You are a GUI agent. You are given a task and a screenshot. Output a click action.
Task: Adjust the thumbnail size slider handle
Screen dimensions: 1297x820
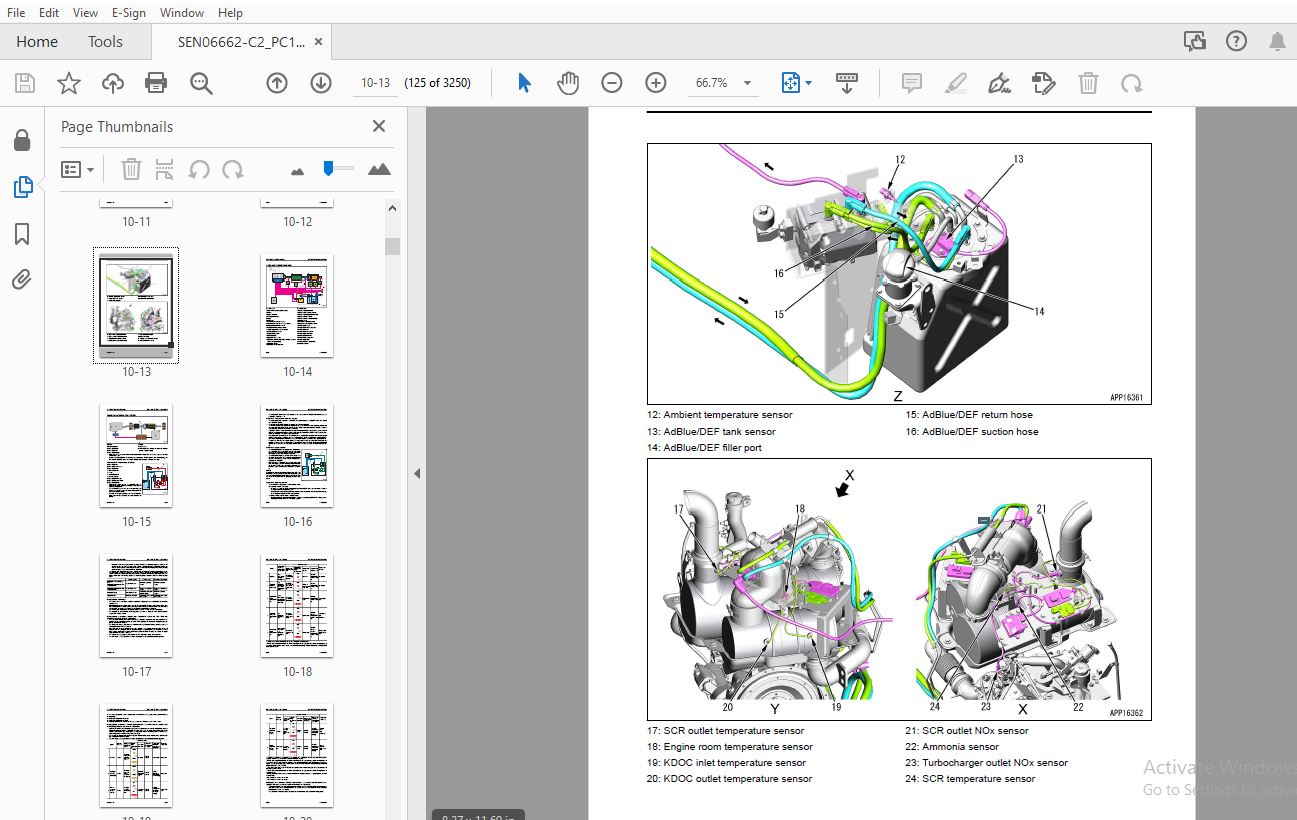click(x=329, y=168)
